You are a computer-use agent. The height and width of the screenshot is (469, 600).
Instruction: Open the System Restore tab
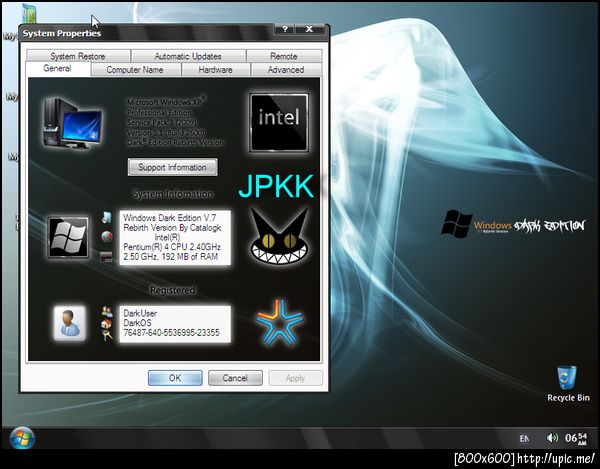click(x=78, y=56)
